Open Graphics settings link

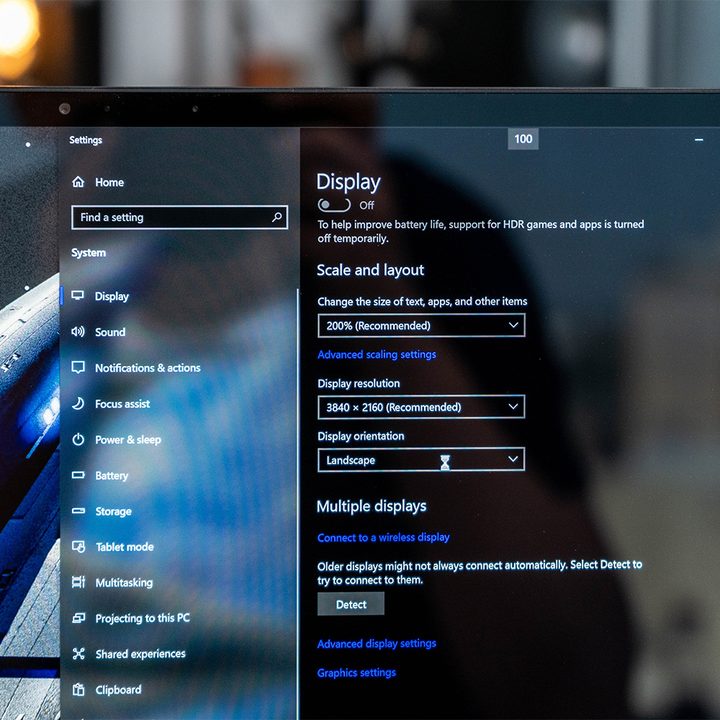[356, 673]
